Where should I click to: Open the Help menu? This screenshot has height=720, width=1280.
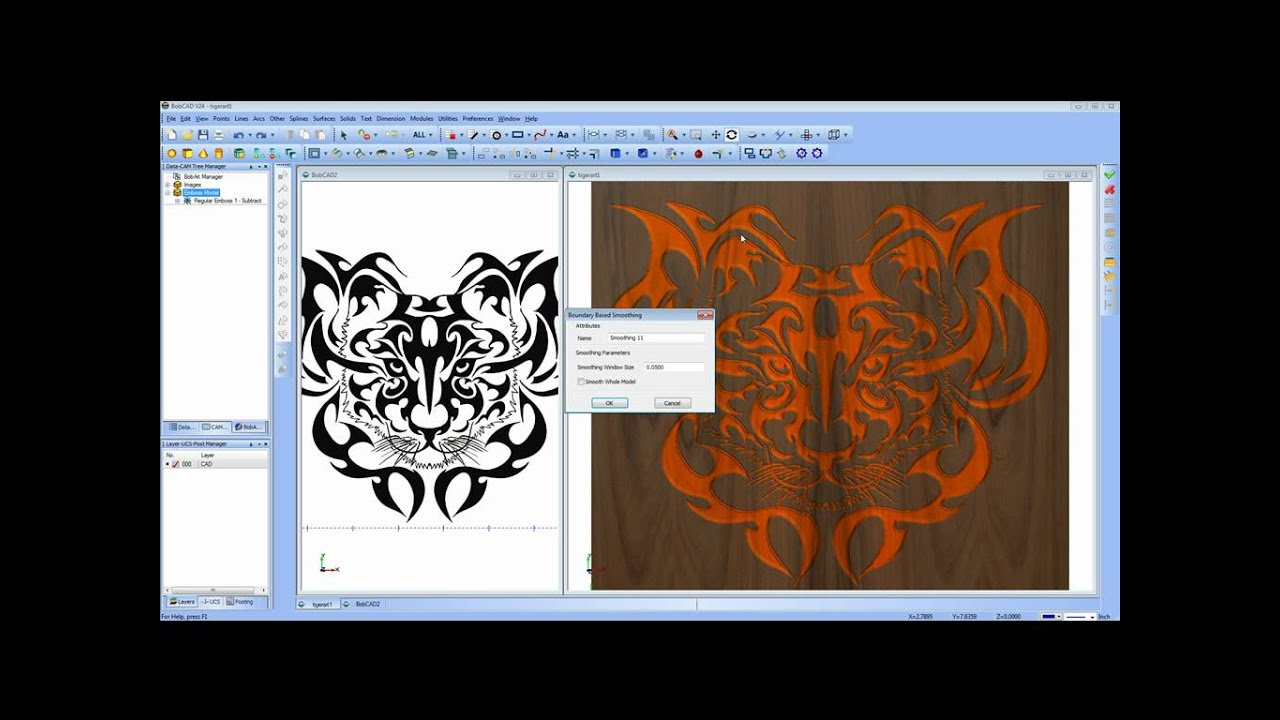tap(531, 119)
